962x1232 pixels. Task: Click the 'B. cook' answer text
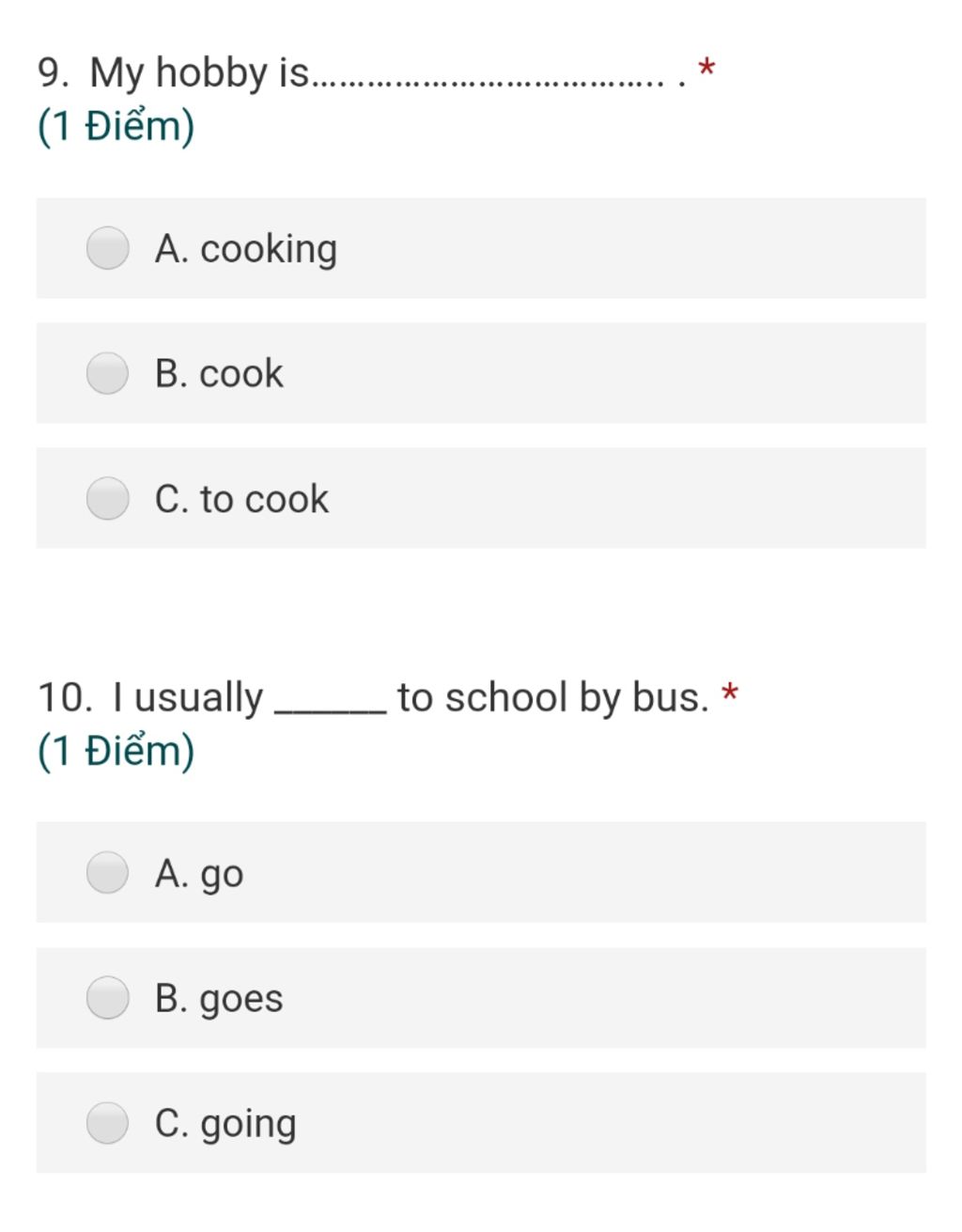click(x=219, y=374)
